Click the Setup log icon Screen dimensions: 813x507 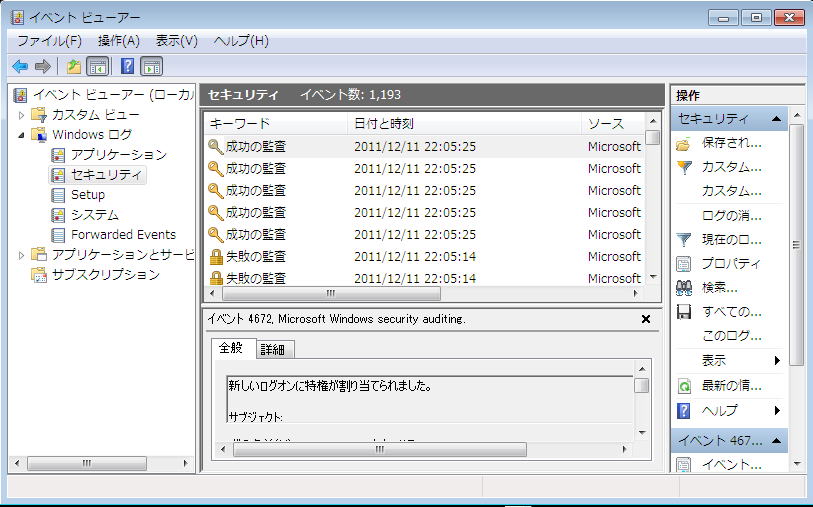tap(58, 195)
